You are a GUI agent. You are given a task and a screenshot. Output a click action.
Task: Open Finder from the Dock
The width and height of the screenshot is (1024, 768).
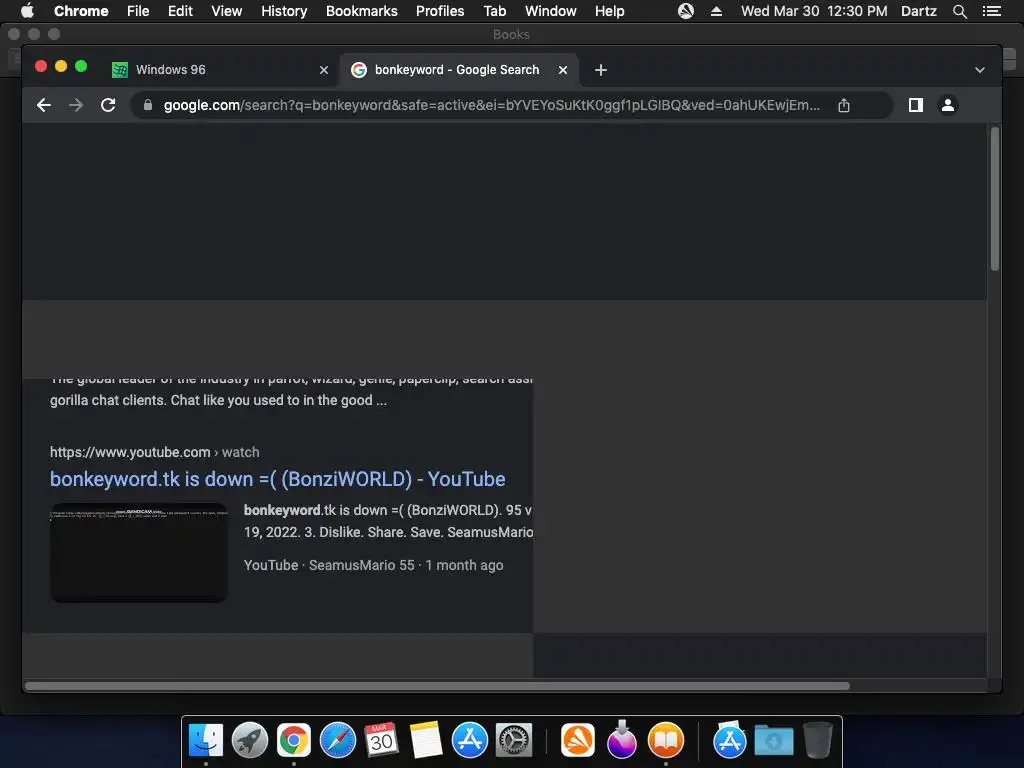click(x=206, y=741)
